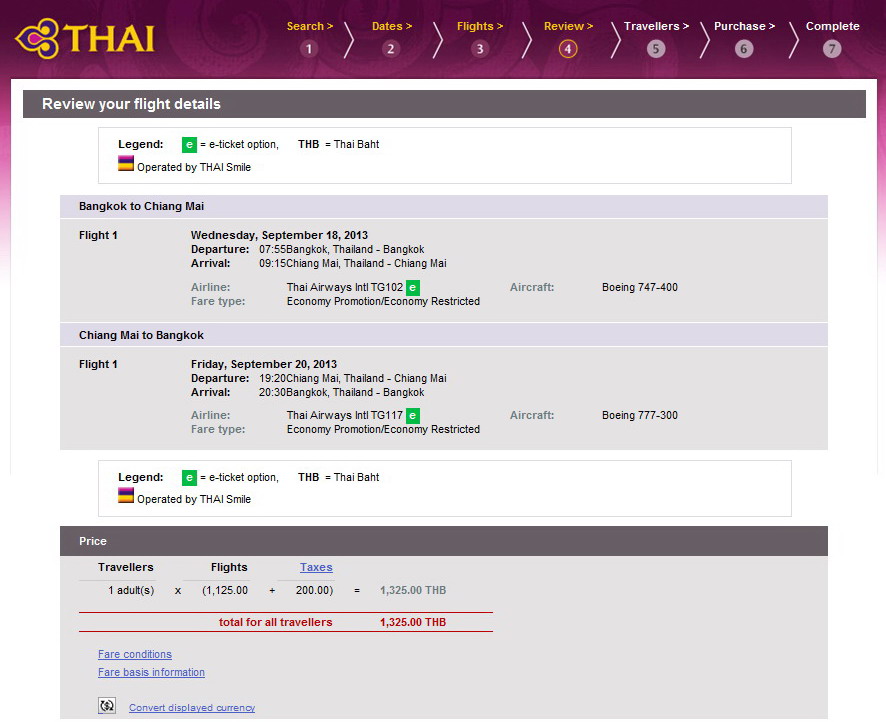Click the departure '07:55Bangkok' line
This screenshot has height=722, width=886.
click(341, 249)
